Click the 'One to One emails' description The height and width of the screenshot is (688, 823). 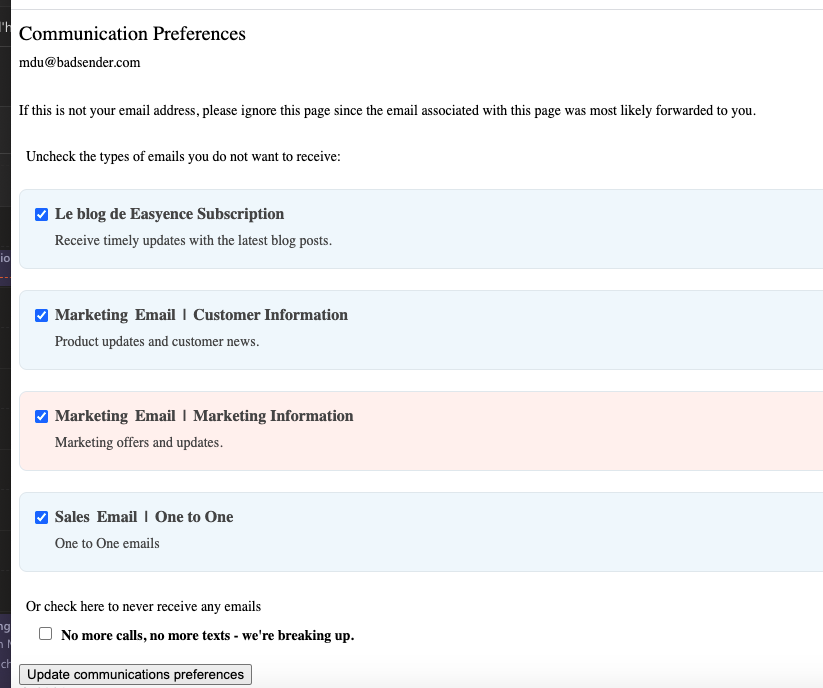tap(107, 543)
